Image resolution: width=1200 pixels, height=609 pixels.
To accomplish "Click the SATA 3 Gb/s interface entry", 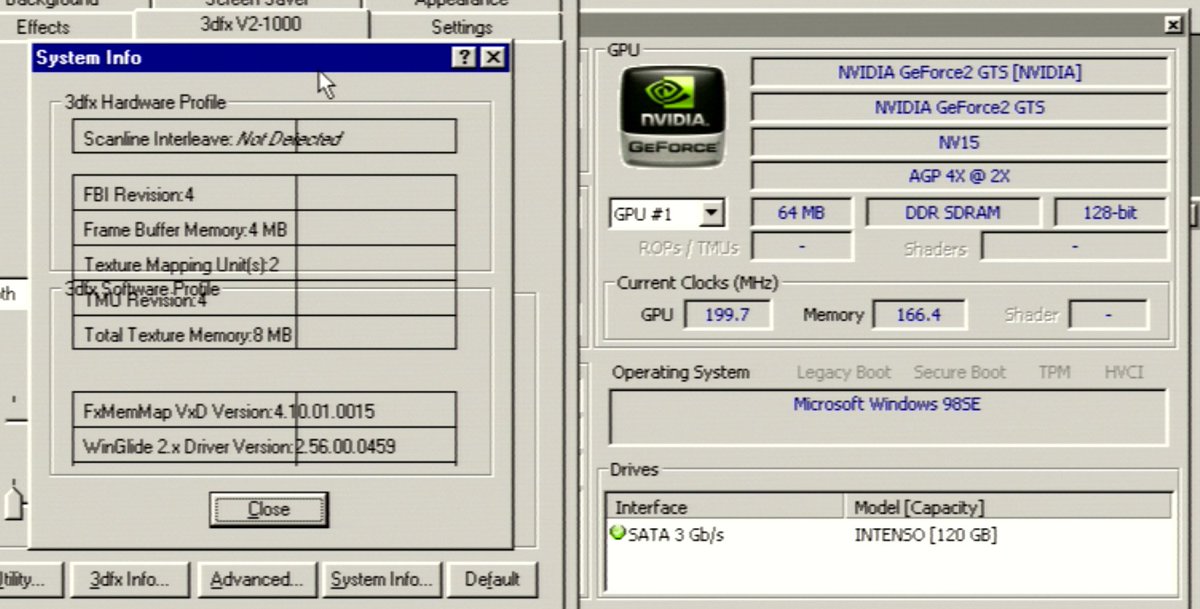I will point(676,535).
